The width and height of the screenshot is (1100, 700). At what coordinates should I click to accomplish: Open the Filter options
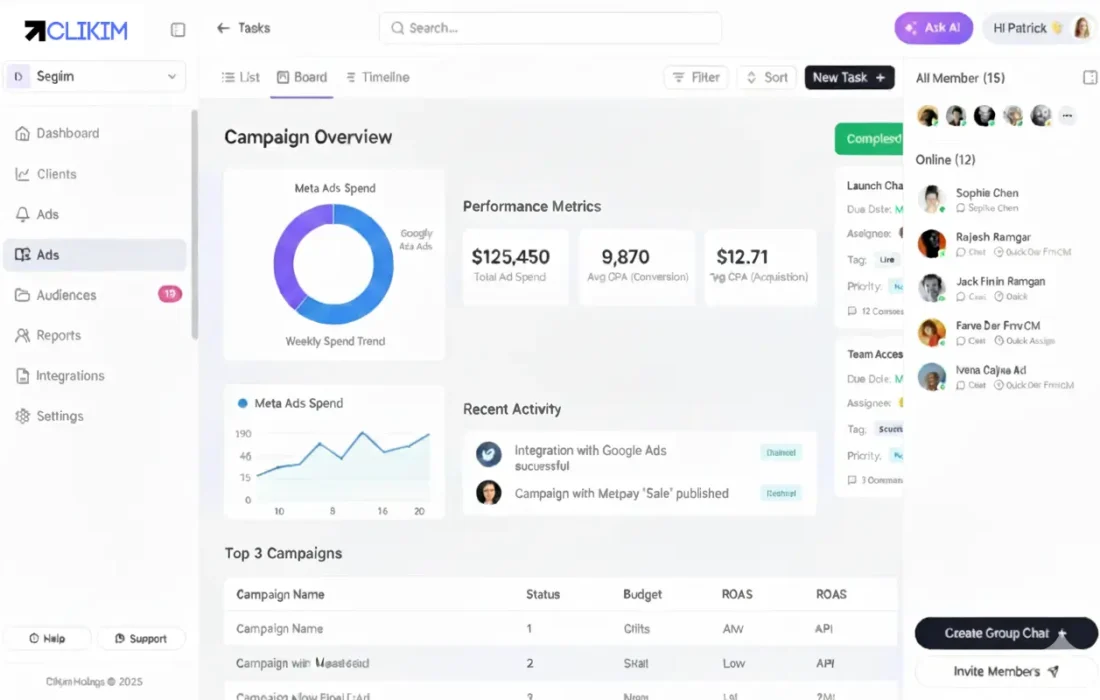click(x=695, y=77)
